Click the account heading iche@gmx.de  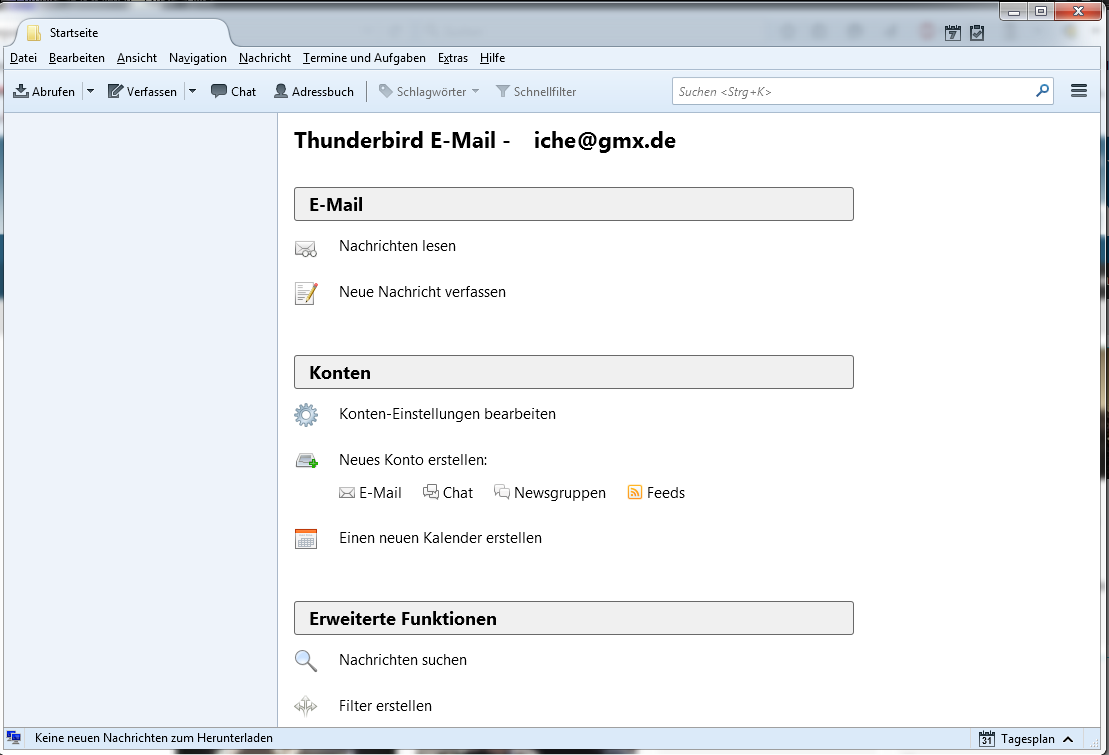point(605,140)
